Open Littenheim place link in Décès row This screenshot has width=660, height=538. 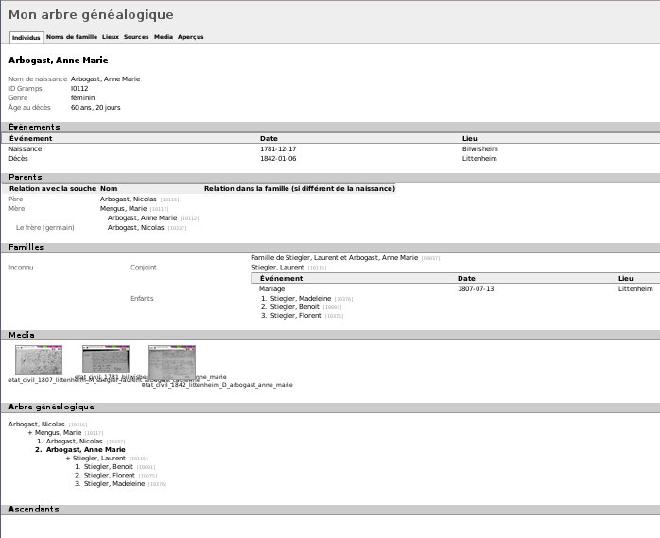479,158
